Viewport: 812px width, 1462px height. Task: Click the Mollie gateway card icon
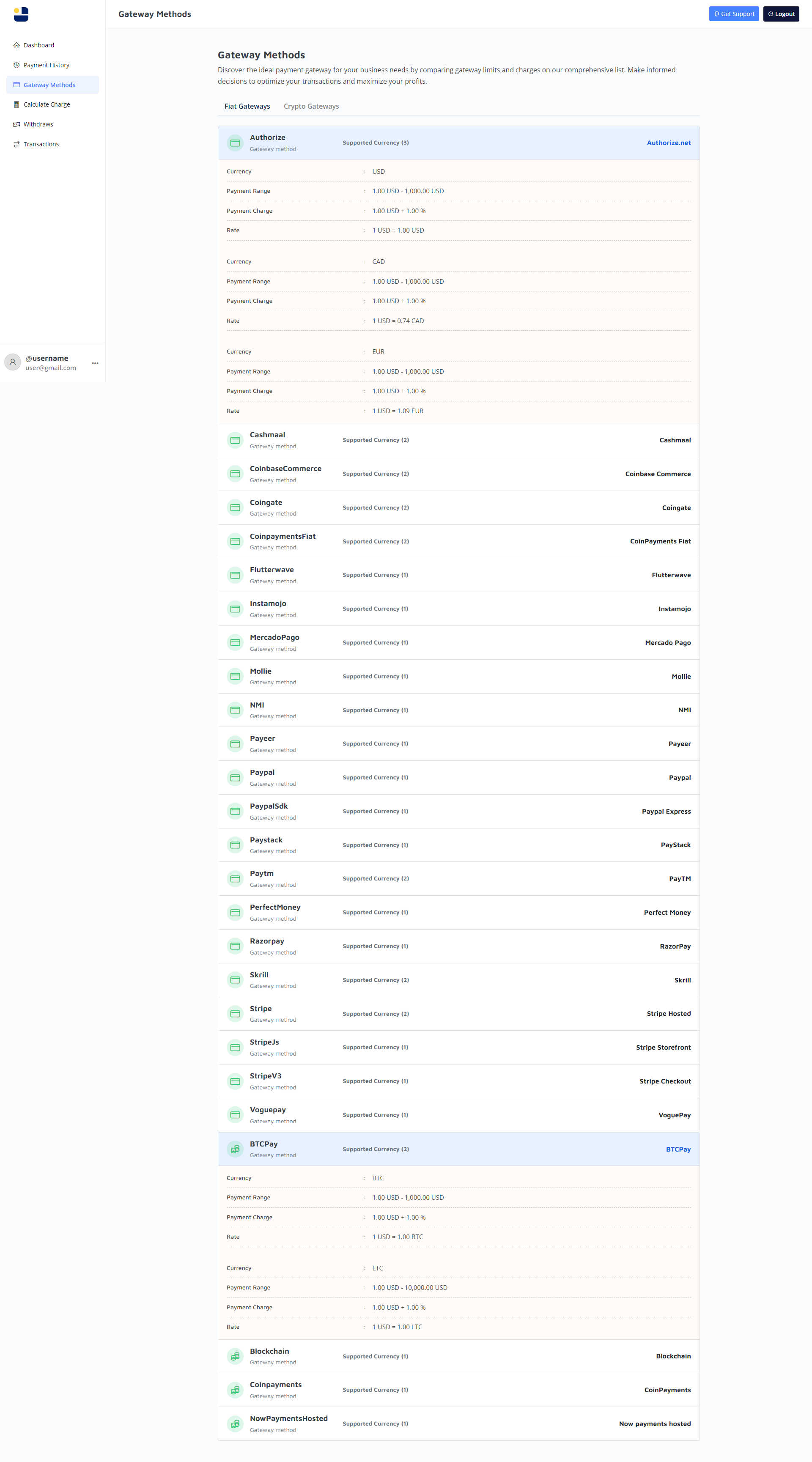pos(235,677)
